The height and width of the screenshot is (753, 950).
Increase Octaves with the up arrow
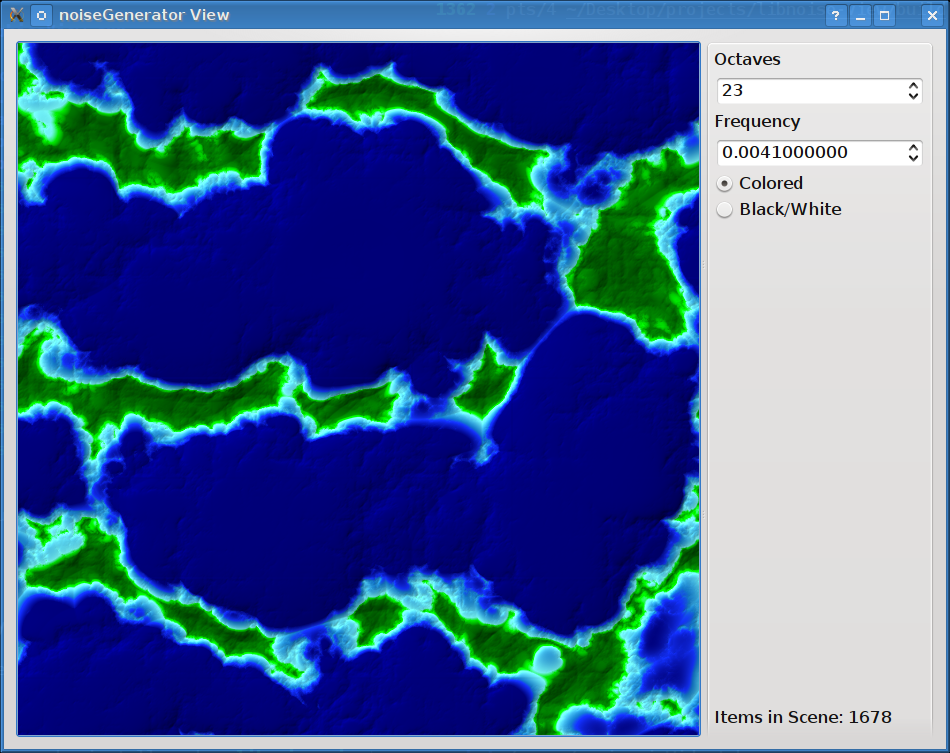(x=913, y=86)
